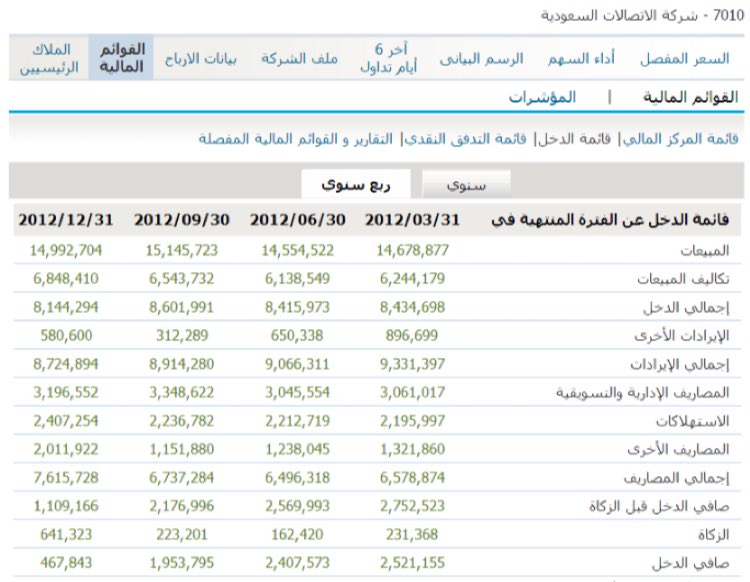Go to the ملف الشركة tab
The height and width of the screenshot is (582, 750).
[x=300, y=59]
